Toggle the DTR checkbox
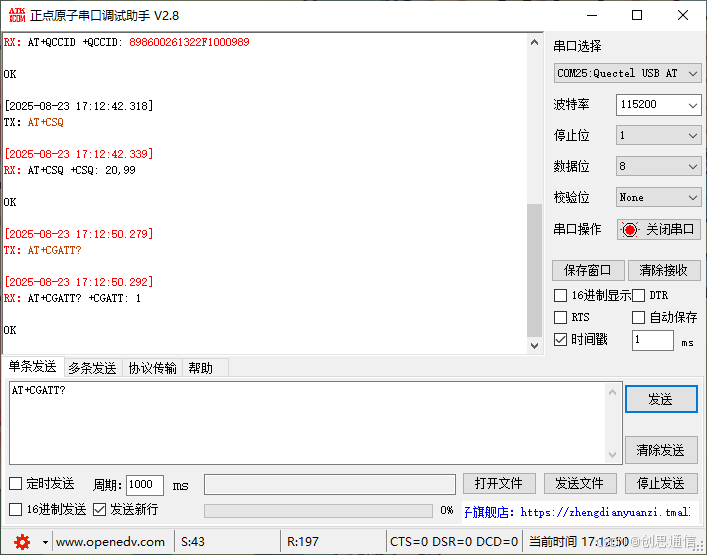This screenshot has width=707, height=555. click(x=638, y=296)
